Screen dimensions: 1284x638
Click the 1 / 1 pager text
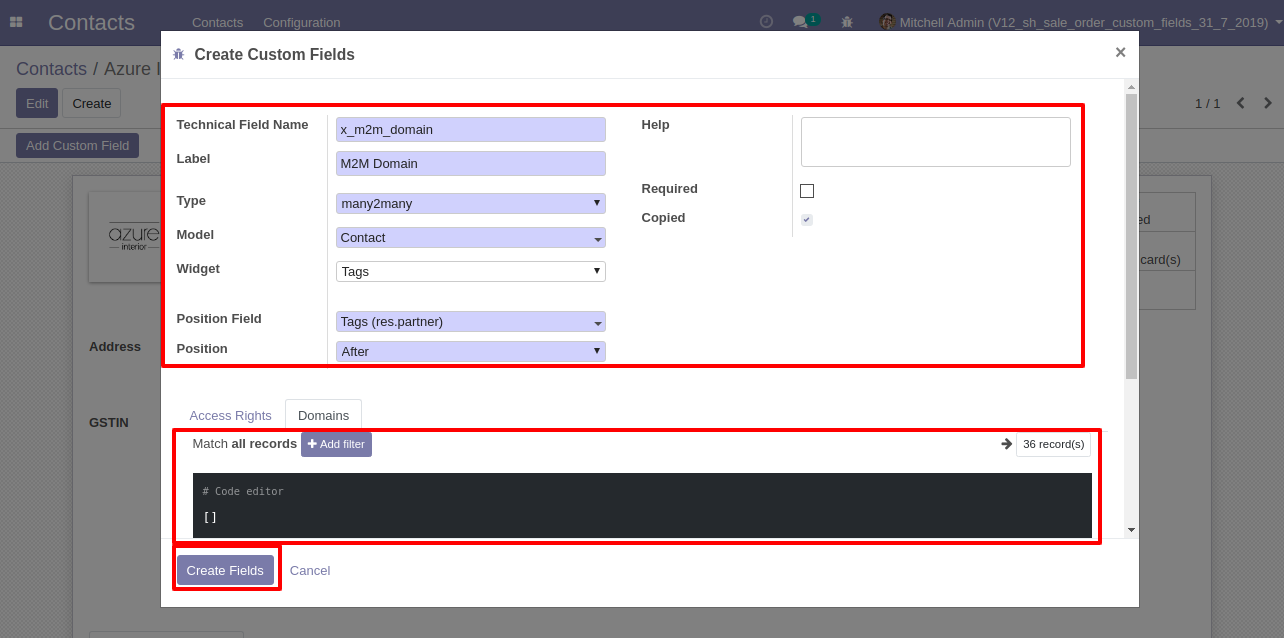[x=1207, y=103]
